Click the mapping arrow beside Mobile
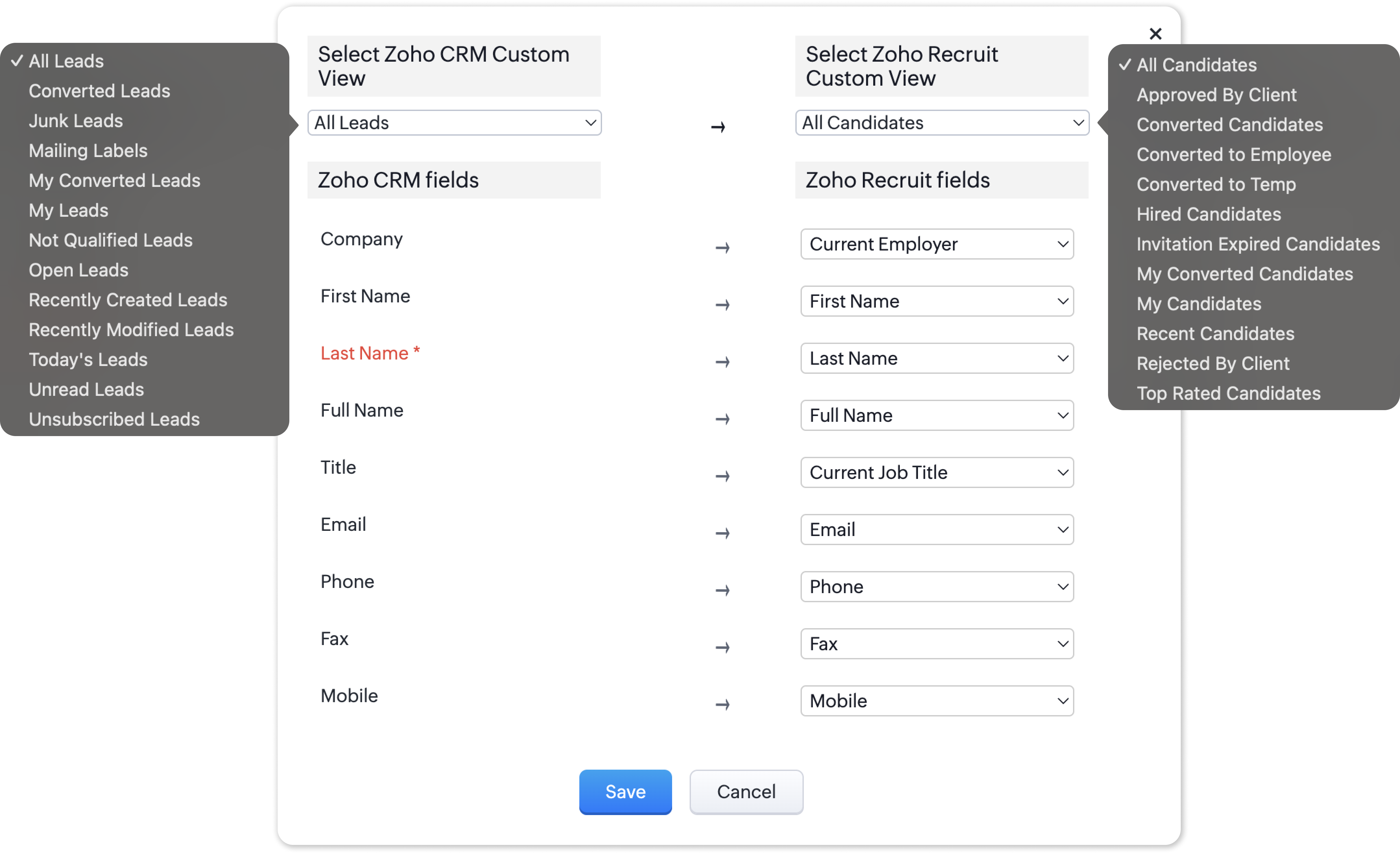The image size is (1400, 854). [x=722, y=704]
